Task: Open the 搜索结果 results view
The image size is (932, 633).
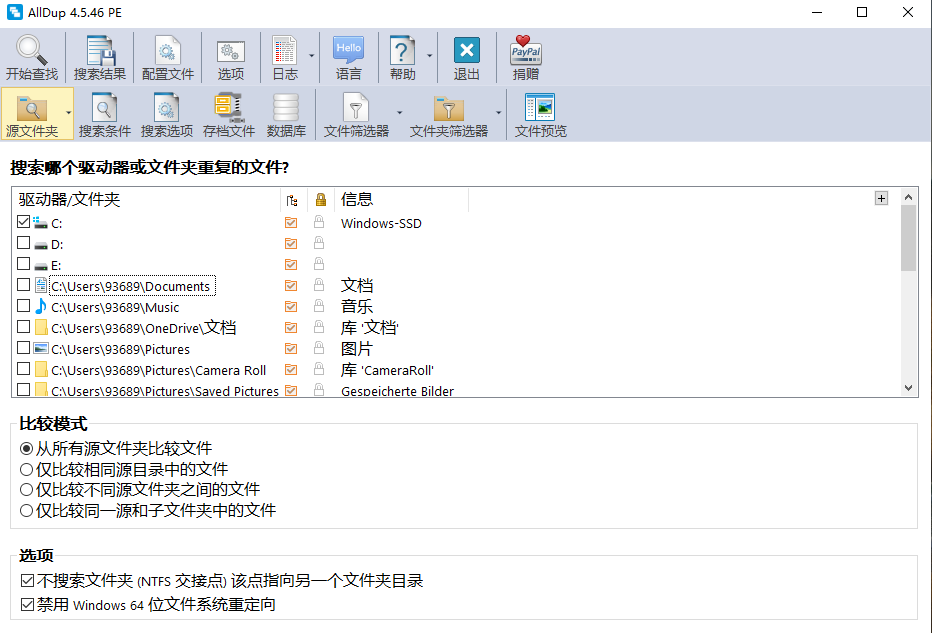Action: point(99,57)
